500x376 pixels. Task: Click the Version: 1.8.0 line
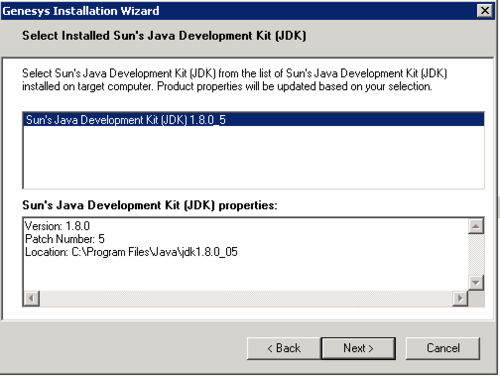[x=57, y=226]
